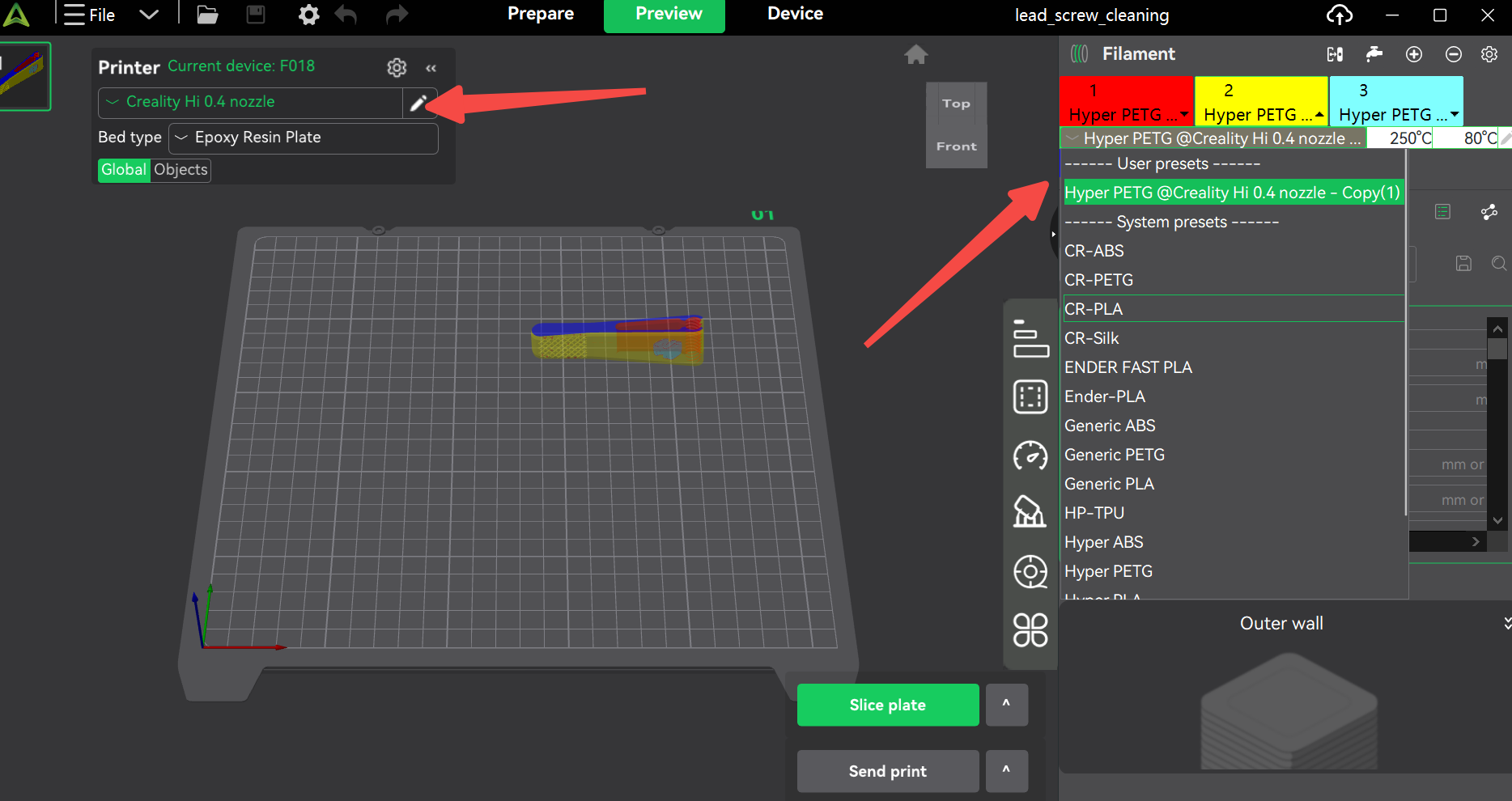Click the home icon above the build plate

[x=915, y=53]
